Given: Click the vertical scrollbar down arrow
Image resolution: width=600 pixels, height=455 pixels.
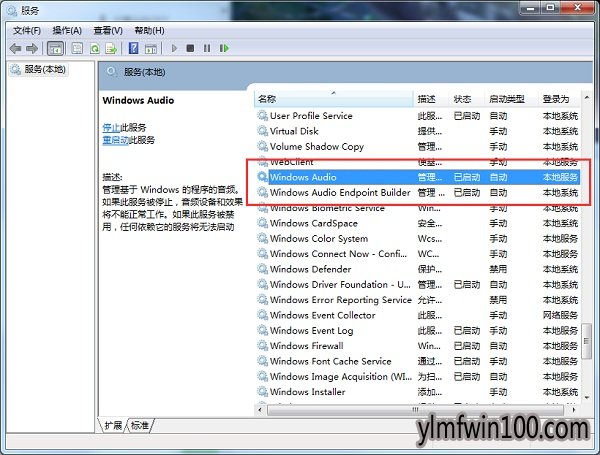Looking at the screenshot, I should [x=587, y=398].
